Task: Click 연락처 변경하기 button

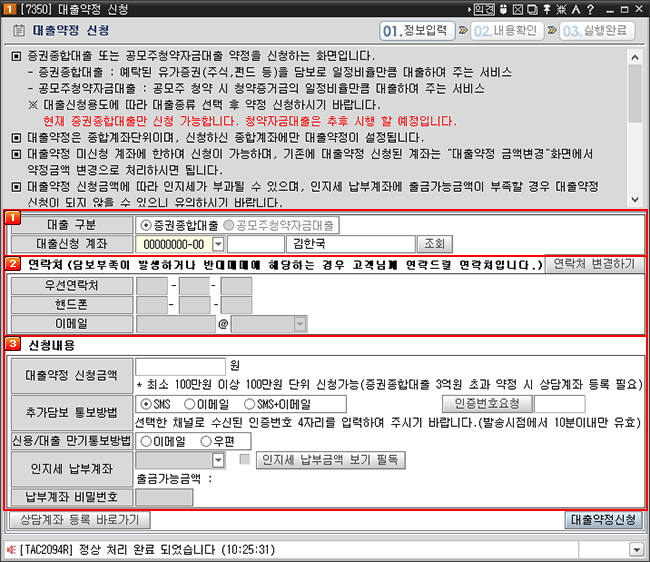Action: [x=594, y=264]
